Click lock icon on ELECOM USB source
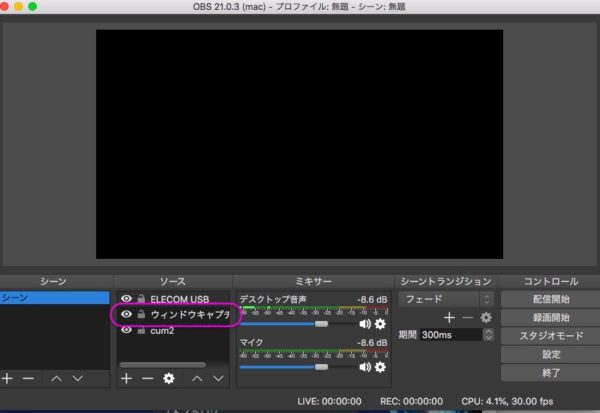 [x=141, y=298]
